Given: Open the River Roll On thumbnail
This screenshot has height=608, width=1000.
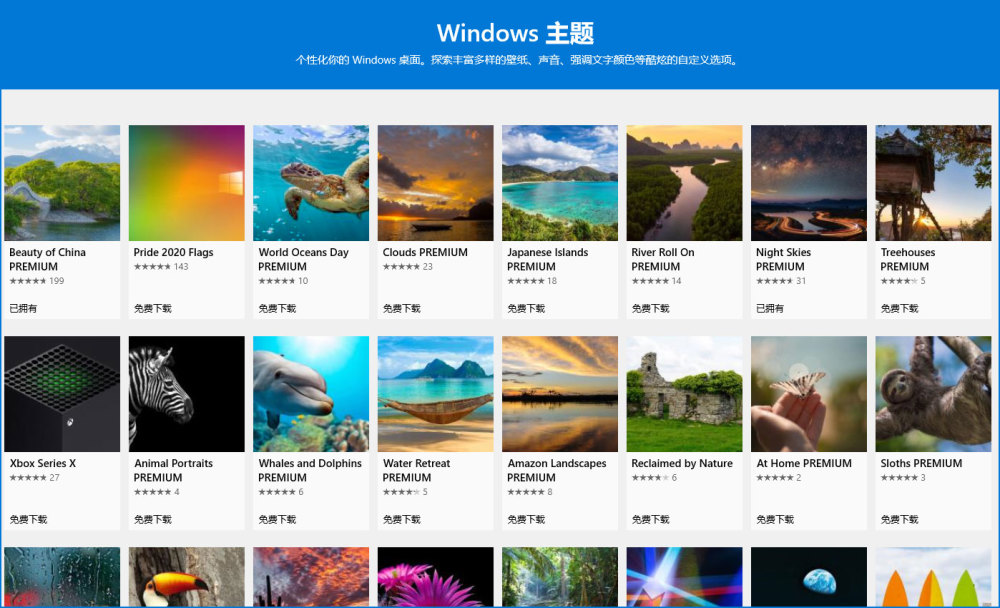Looking at the screenshot, I should [684, 182].
